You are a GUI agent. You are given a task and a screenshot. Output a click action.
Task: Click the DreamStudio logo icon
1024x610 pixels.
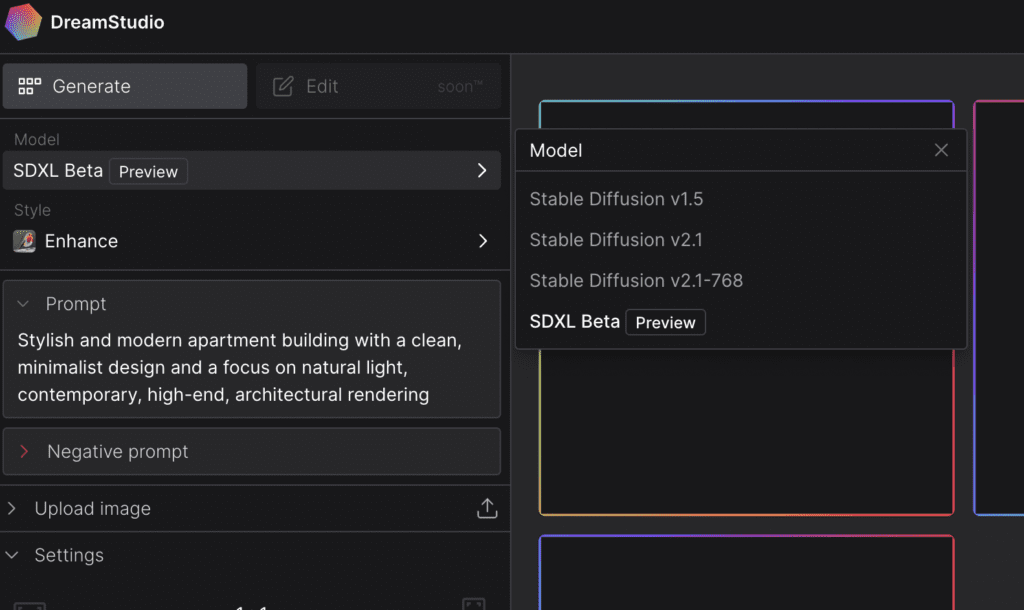click(24, 22)
